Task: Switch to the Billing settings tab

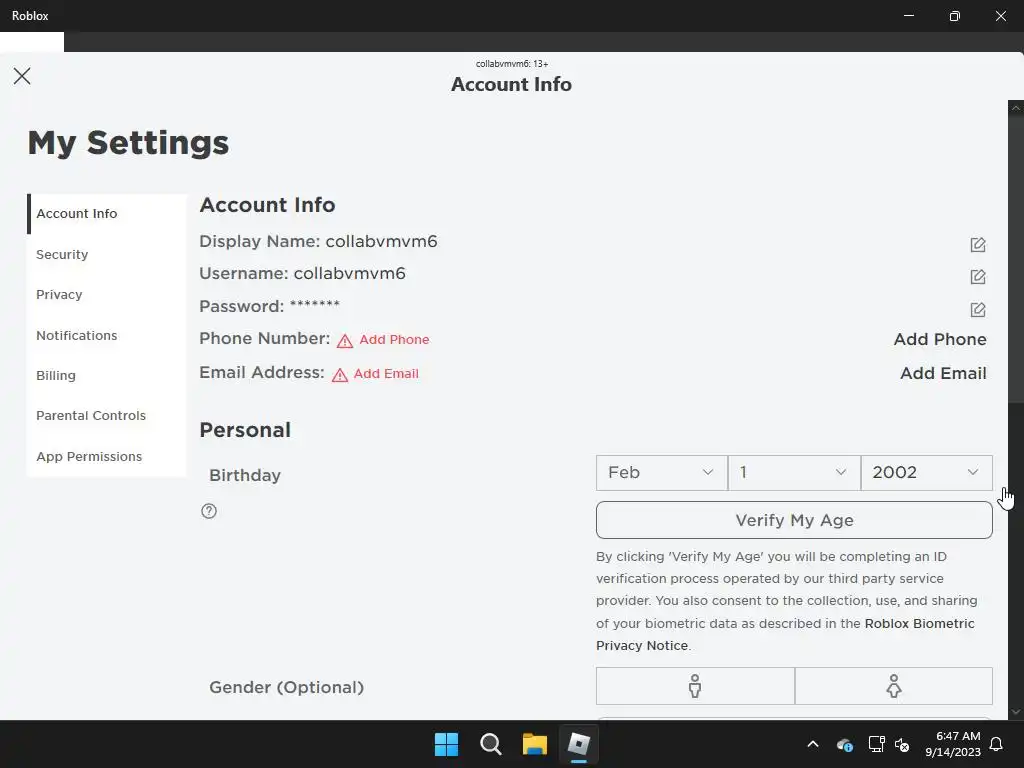Action: click(106, 376)
